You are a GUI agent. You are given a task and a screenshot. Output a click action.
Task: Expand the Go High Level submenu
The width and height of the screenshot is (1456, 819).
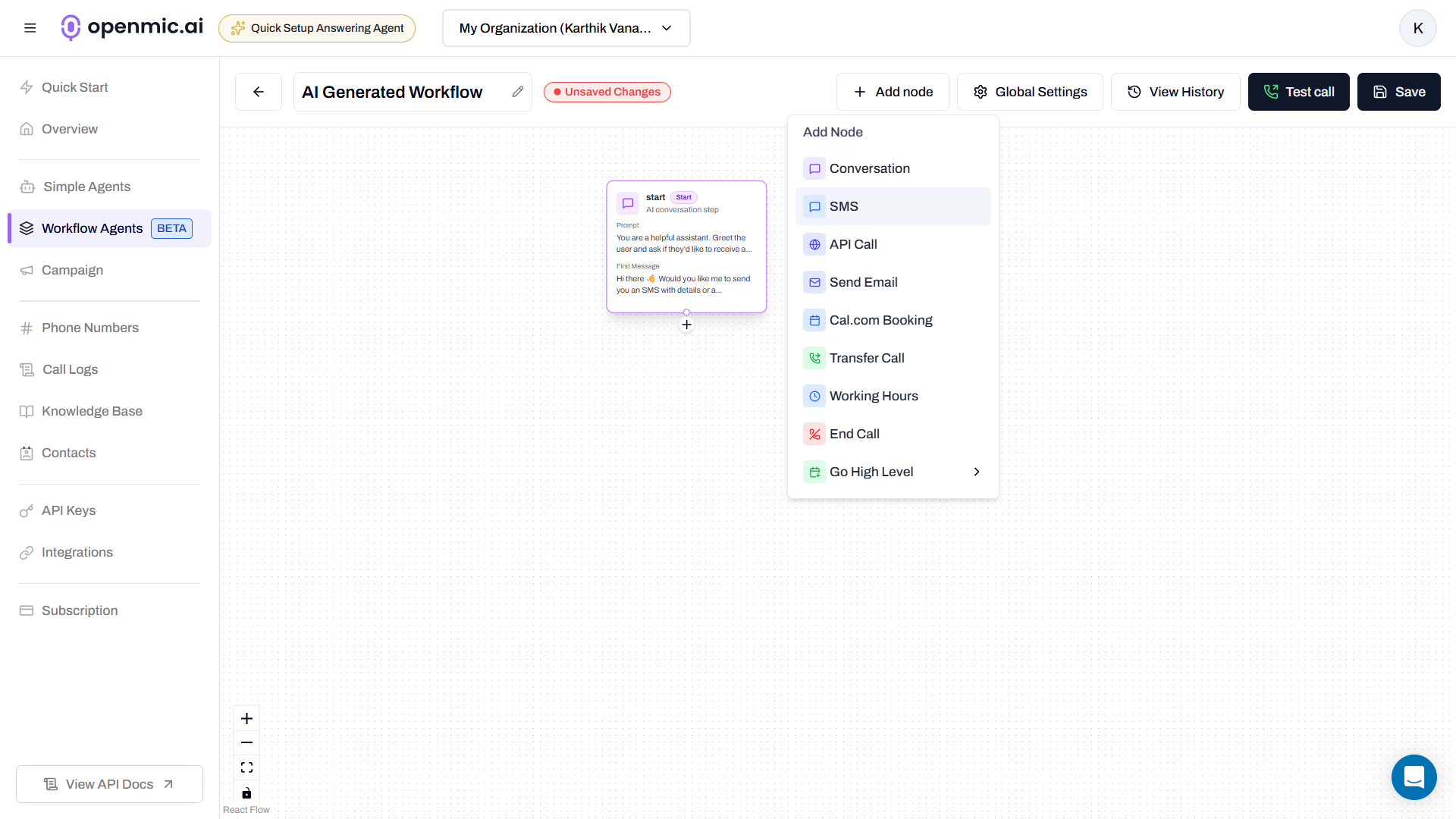point(976,472)
